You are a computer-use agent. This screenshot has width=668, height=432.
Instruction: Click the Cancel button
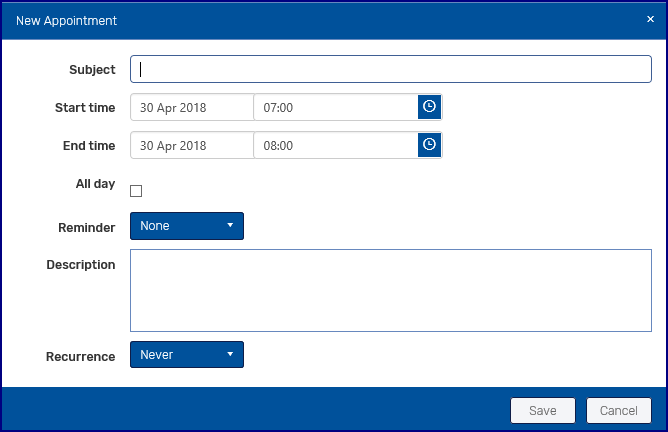619,411
